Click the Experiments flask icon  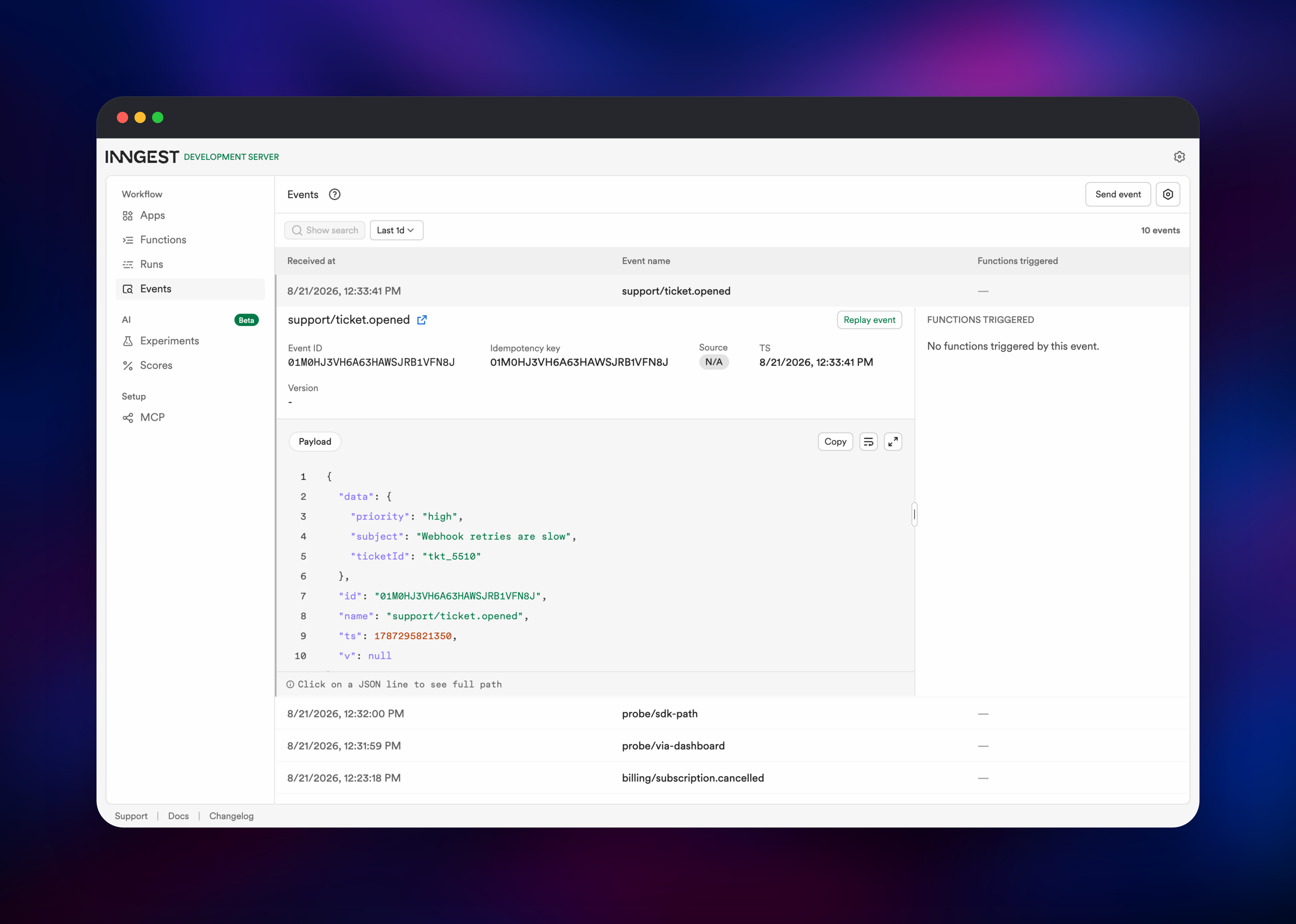(128, 341)
